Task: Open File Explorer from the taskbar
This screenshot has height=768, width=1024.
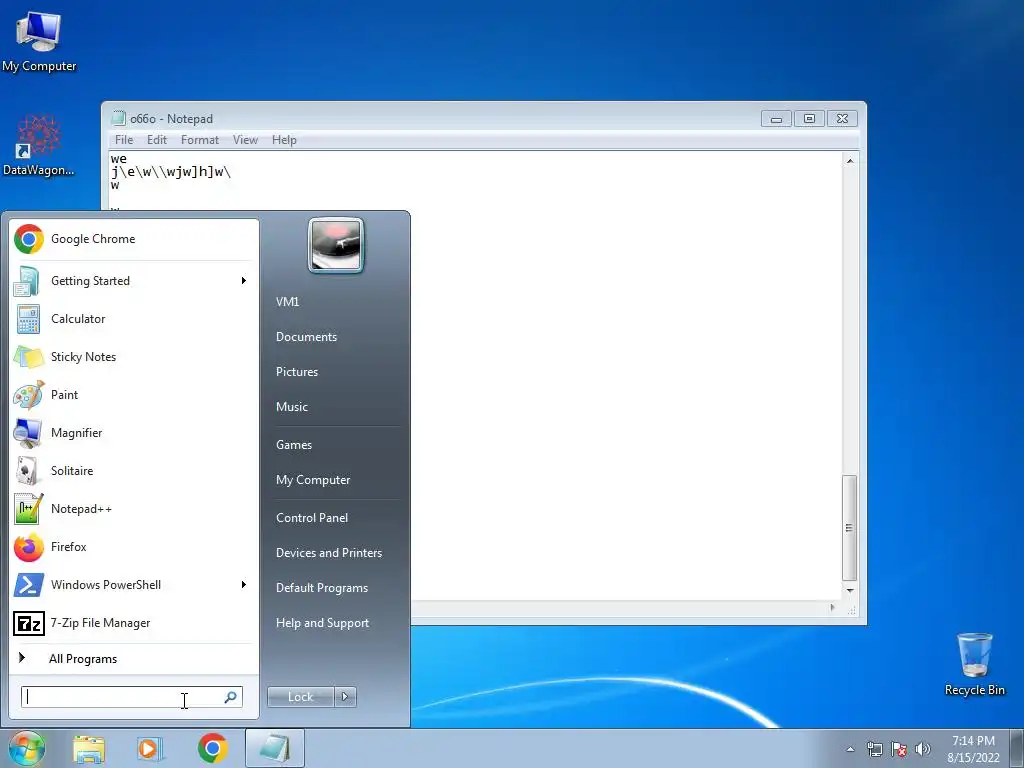Action: pos(89,748)
